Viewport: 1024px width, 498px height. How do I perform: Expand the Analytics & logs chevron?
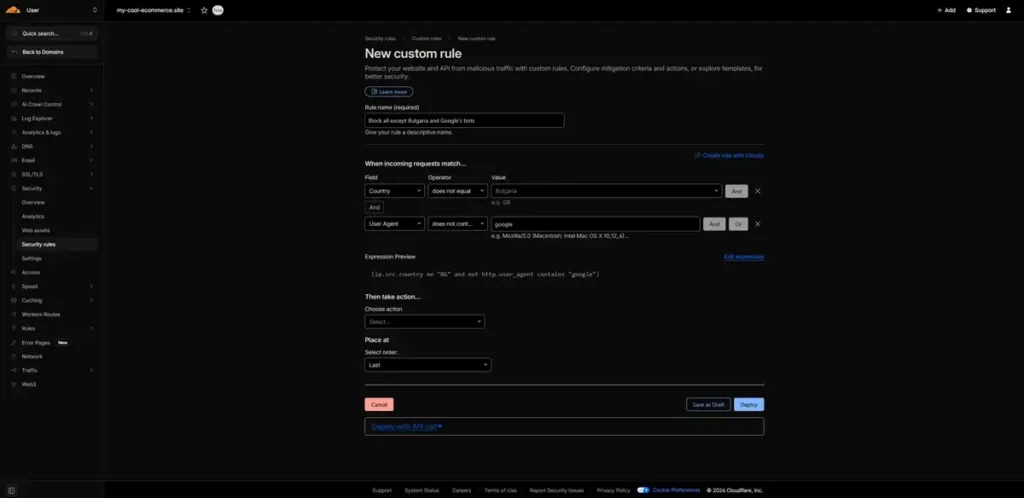pos(91,132)
